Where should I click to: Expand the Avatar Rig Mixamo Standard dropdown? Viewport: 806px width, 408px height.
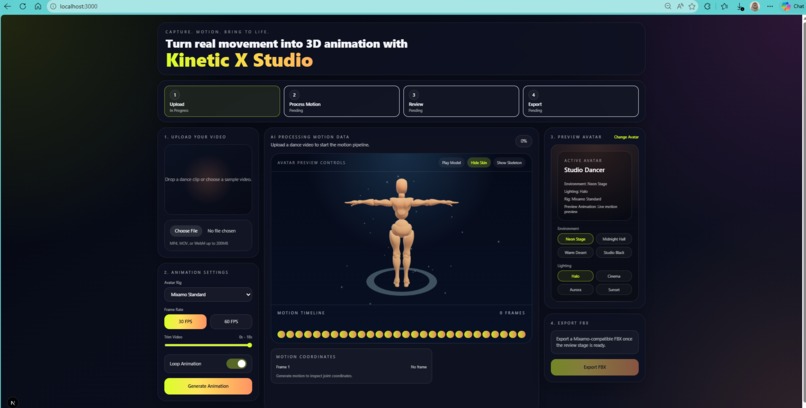208,294
